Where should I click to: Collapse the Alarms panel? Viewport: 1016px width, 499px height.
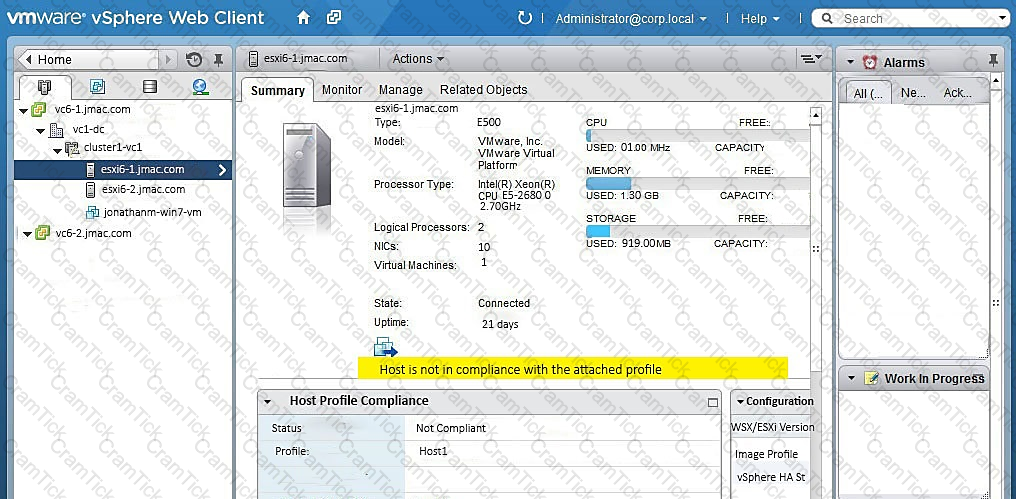[x=849, y=63]
